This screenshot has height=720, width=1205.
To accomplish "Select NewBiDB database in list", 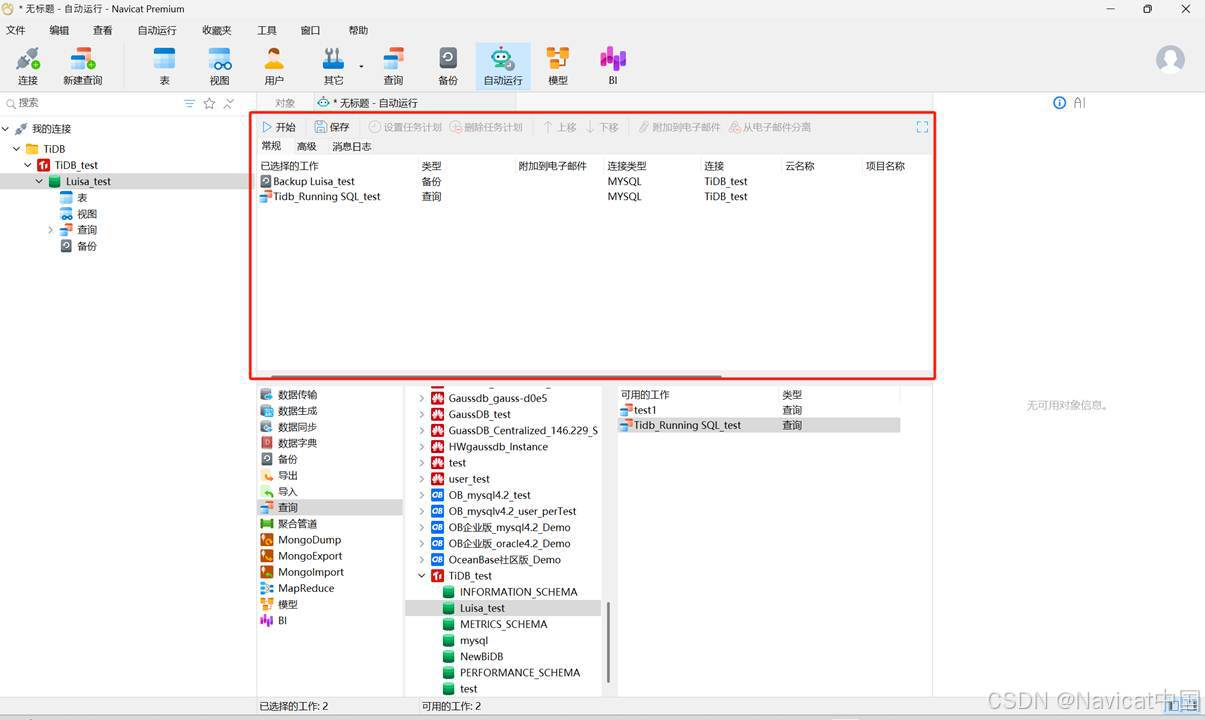I will [481, 657].
